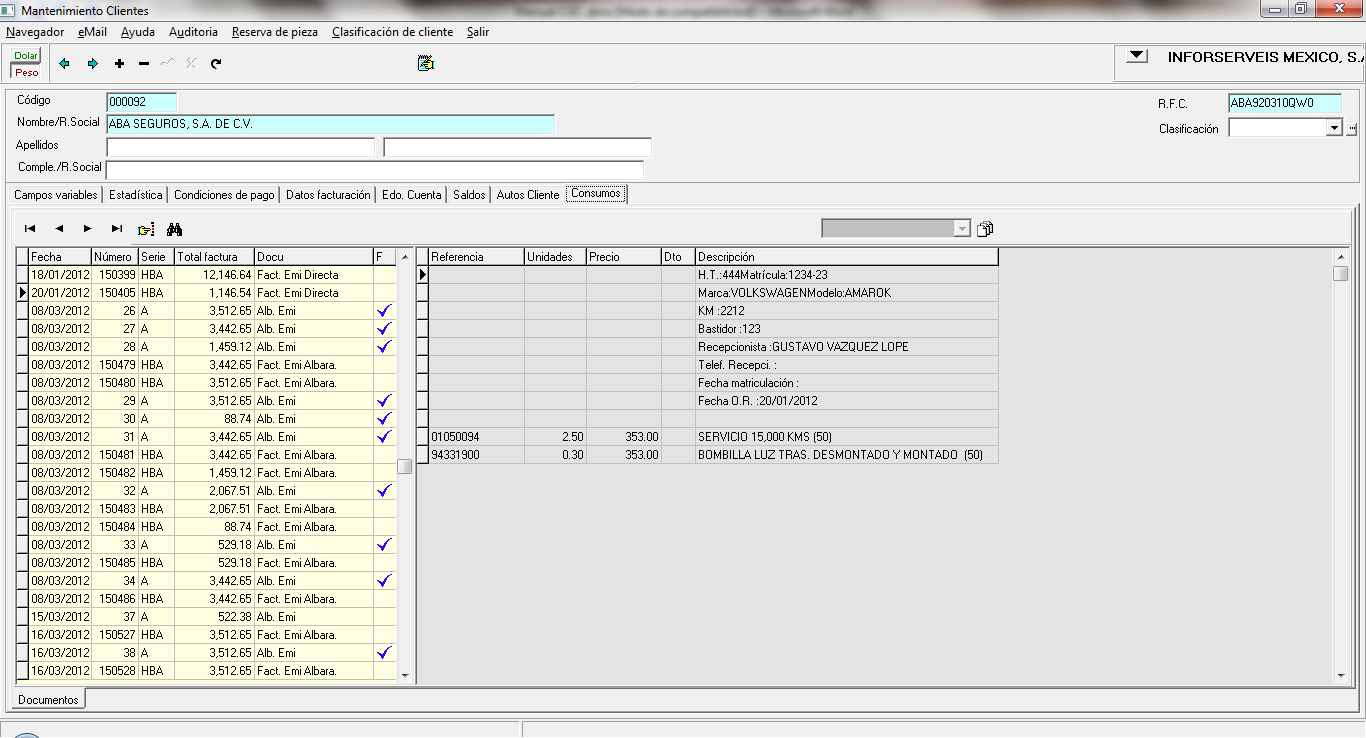Toggle F checkmark for document number 30
The image size is (1366, 738).
click(x=383, y=419)
